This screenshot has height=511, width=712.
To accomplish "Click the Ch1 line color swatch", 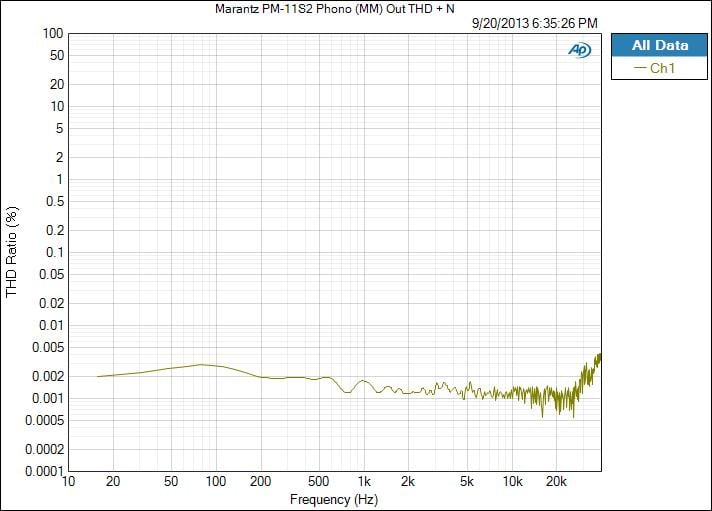I will click(641, 68).
